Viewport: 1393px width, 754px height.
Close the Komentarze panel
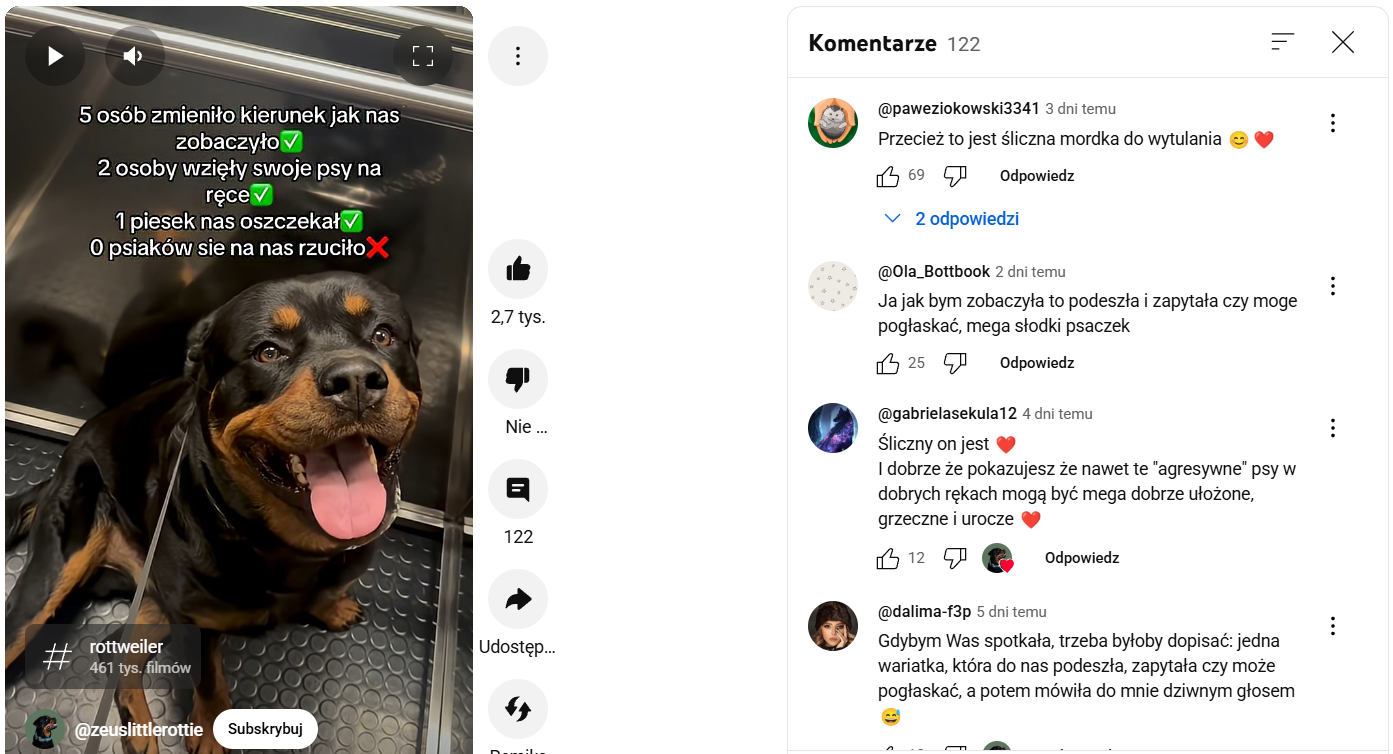1343,42
